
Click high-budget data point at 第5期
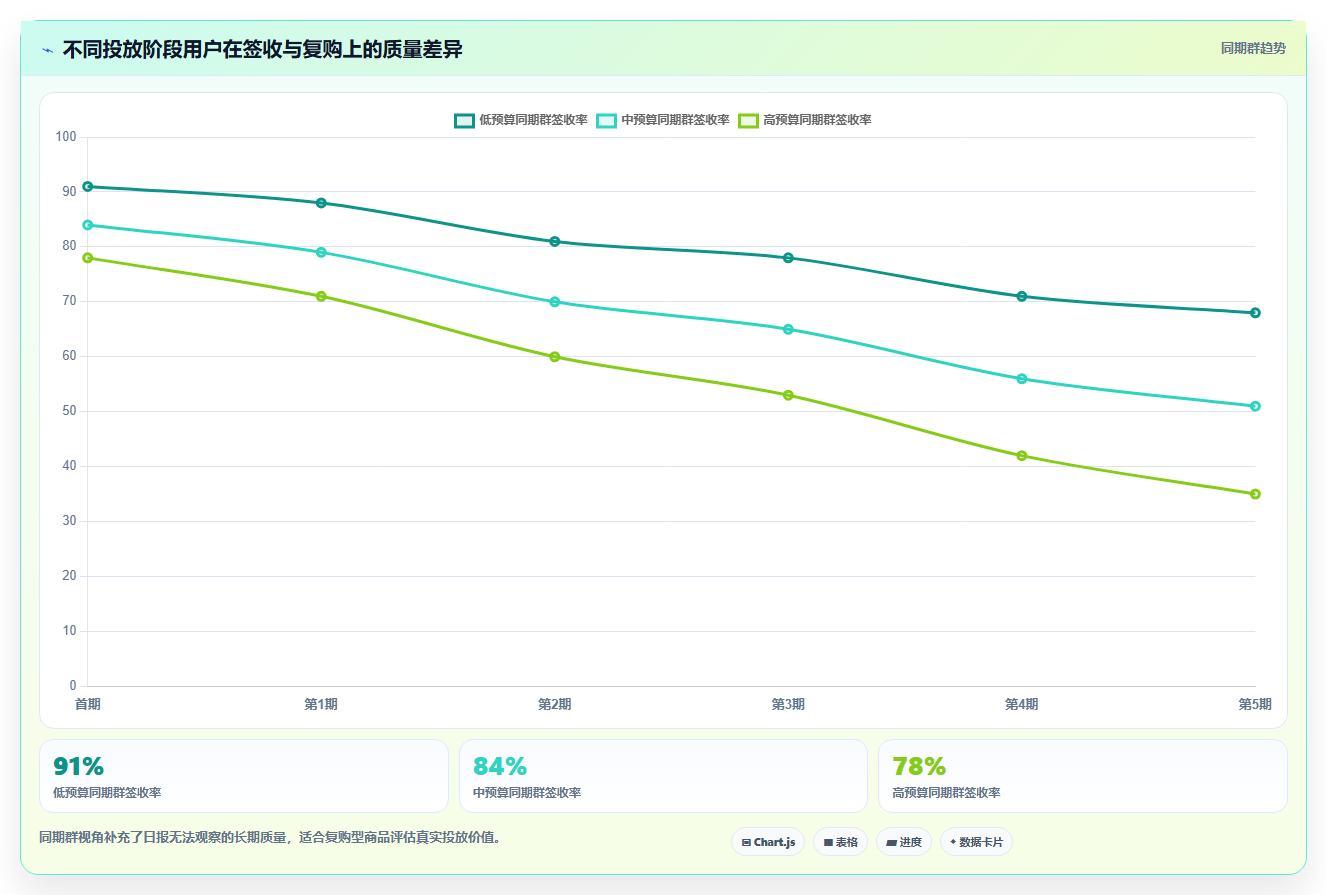coord(1255,494)
